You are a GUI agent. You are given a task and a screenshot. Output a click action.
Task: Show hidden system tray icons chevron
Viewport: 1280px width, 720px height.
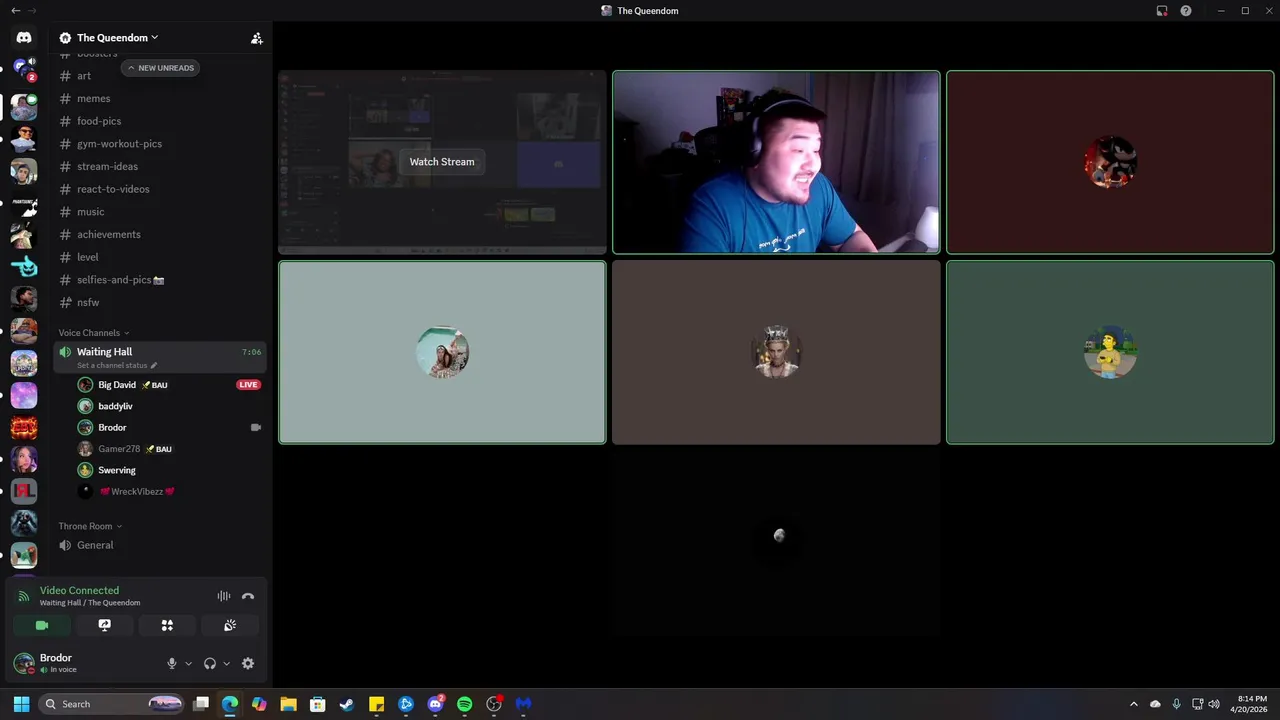(1133, 704)
